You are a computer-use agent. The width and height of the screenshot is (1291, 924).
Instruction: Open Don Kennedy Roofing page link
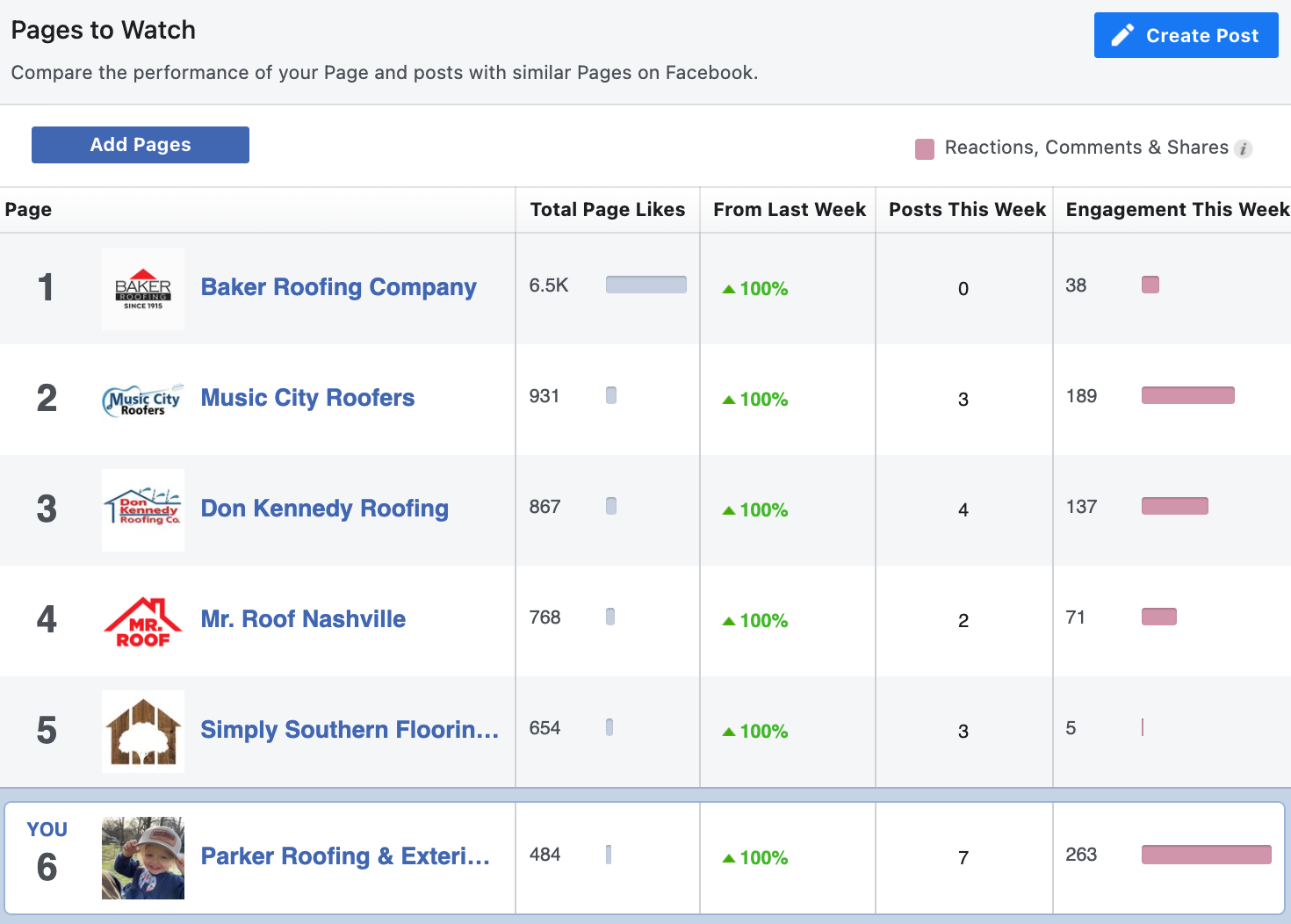click(325, 509)
